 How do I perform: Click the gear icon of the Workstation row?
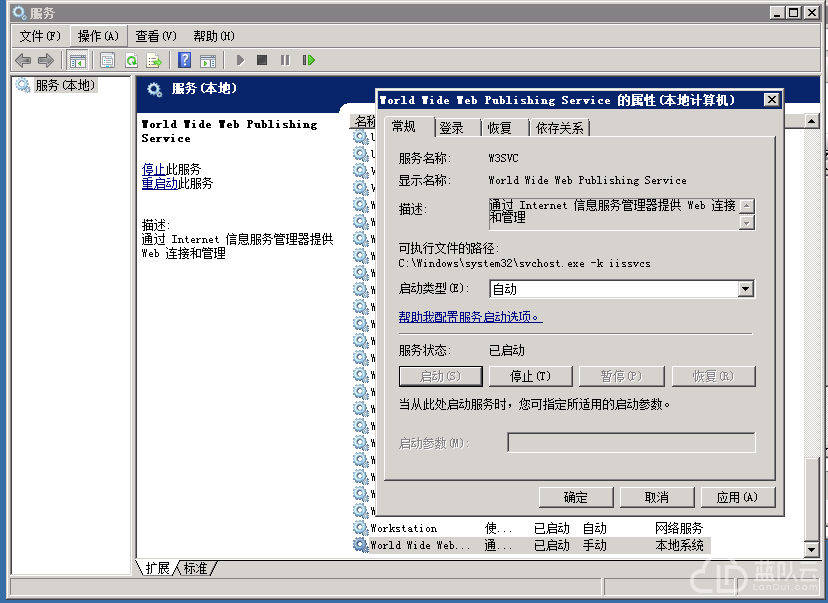360,527
